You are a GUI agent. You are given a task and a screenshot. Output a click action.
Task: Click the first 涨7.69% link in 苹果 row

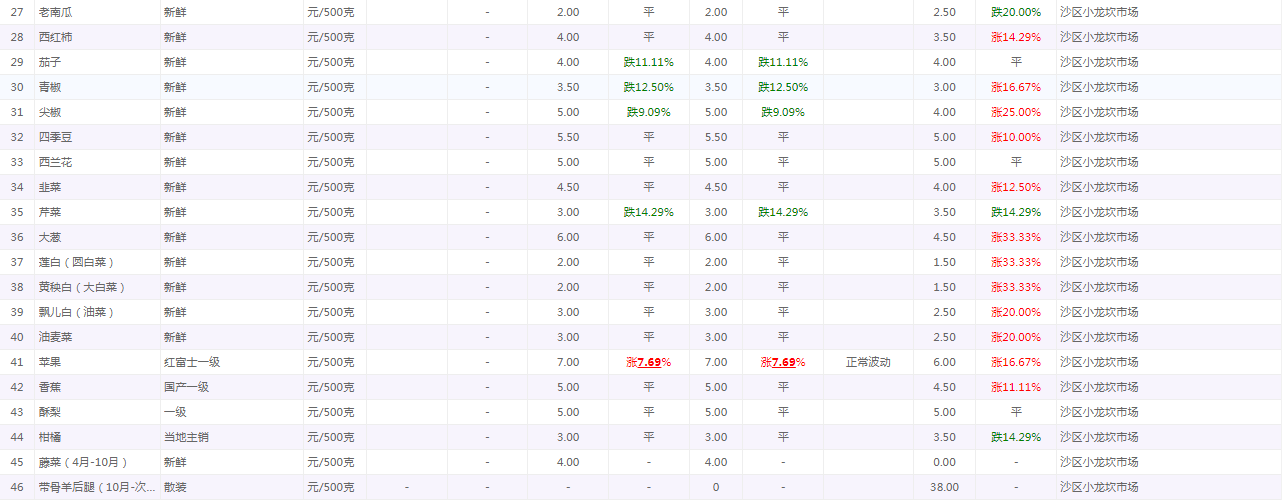[647, 362]
